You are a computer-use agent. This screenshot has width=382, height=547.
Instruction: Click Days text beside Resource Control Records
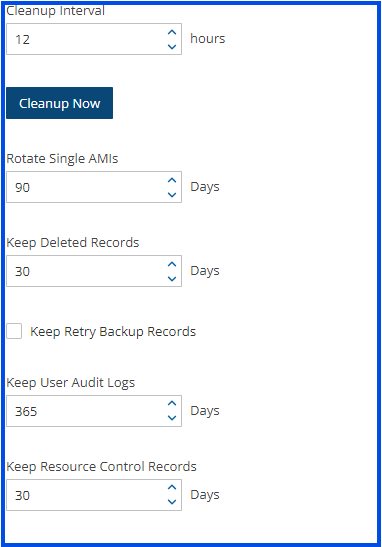pos(205,495)
